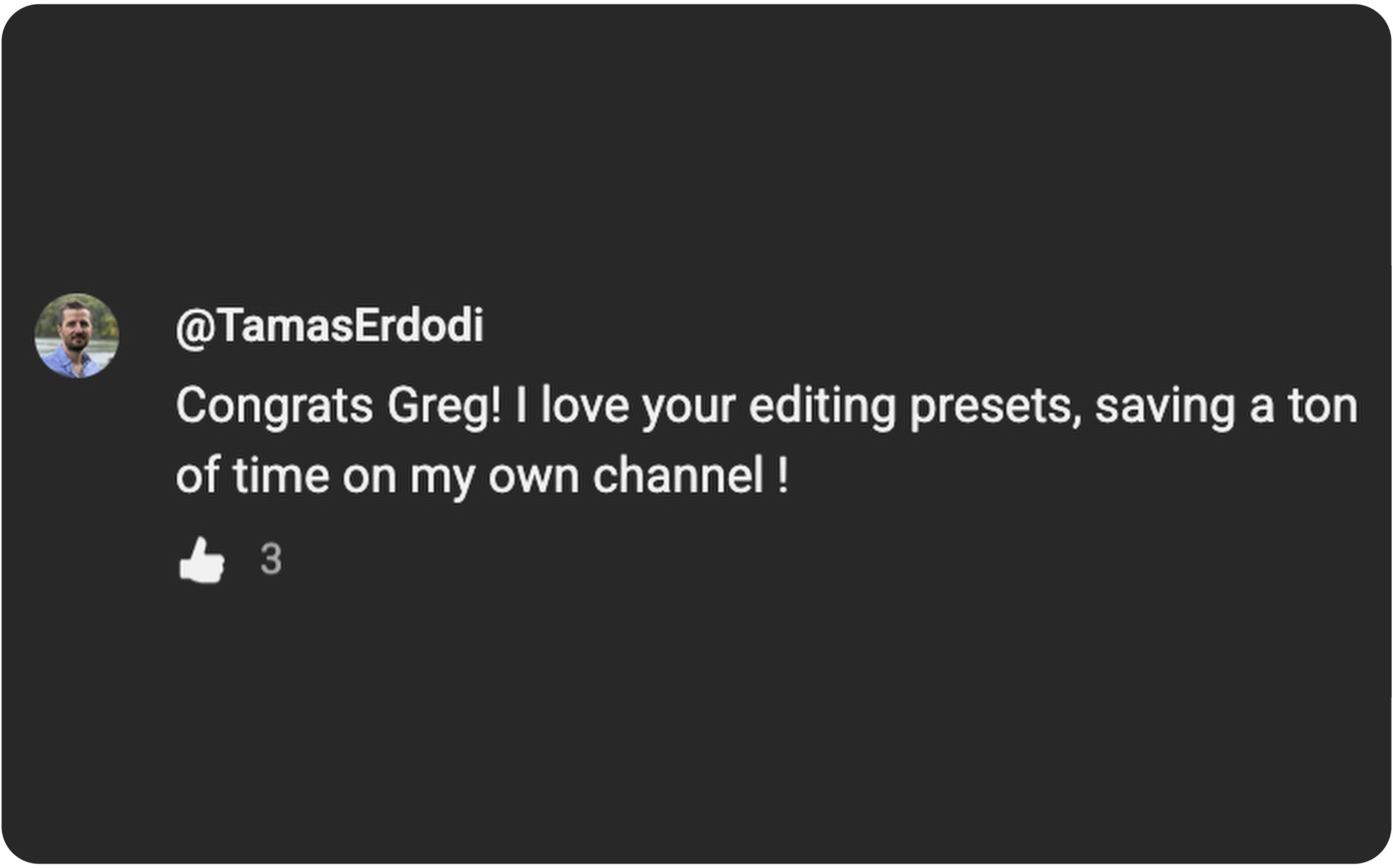Click the final exclamation mark after "channel"

coord(783,475)
